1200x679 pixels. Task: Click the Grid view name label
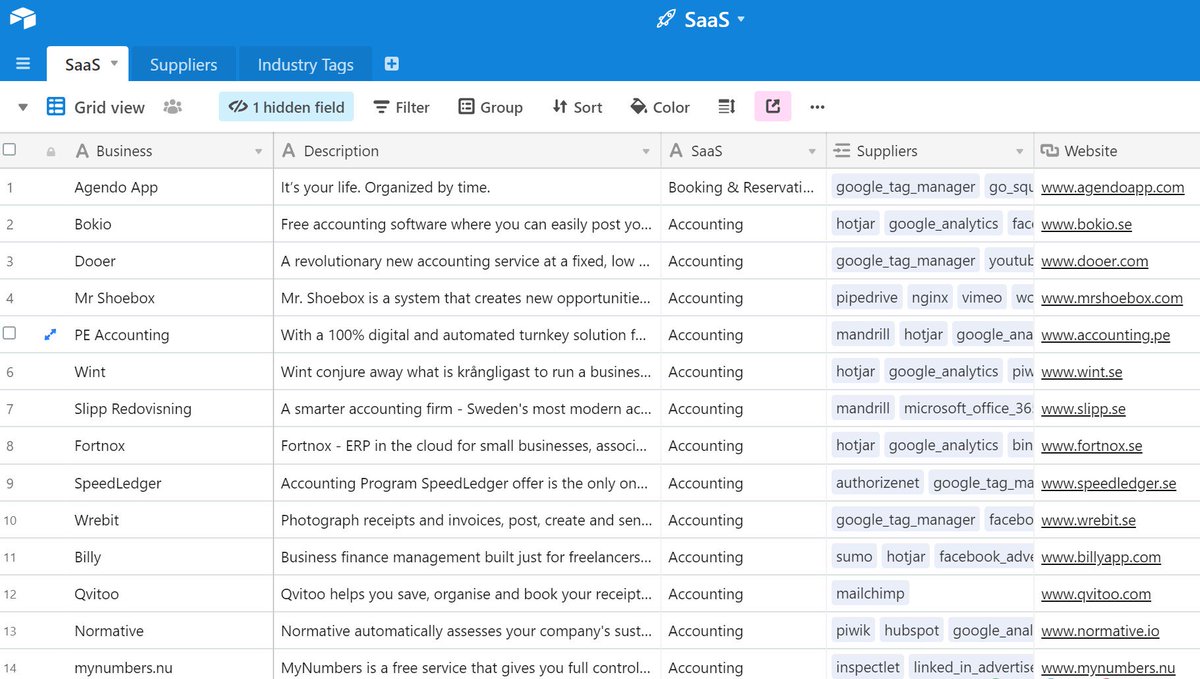pyautogui.click(x=109, y=107)
